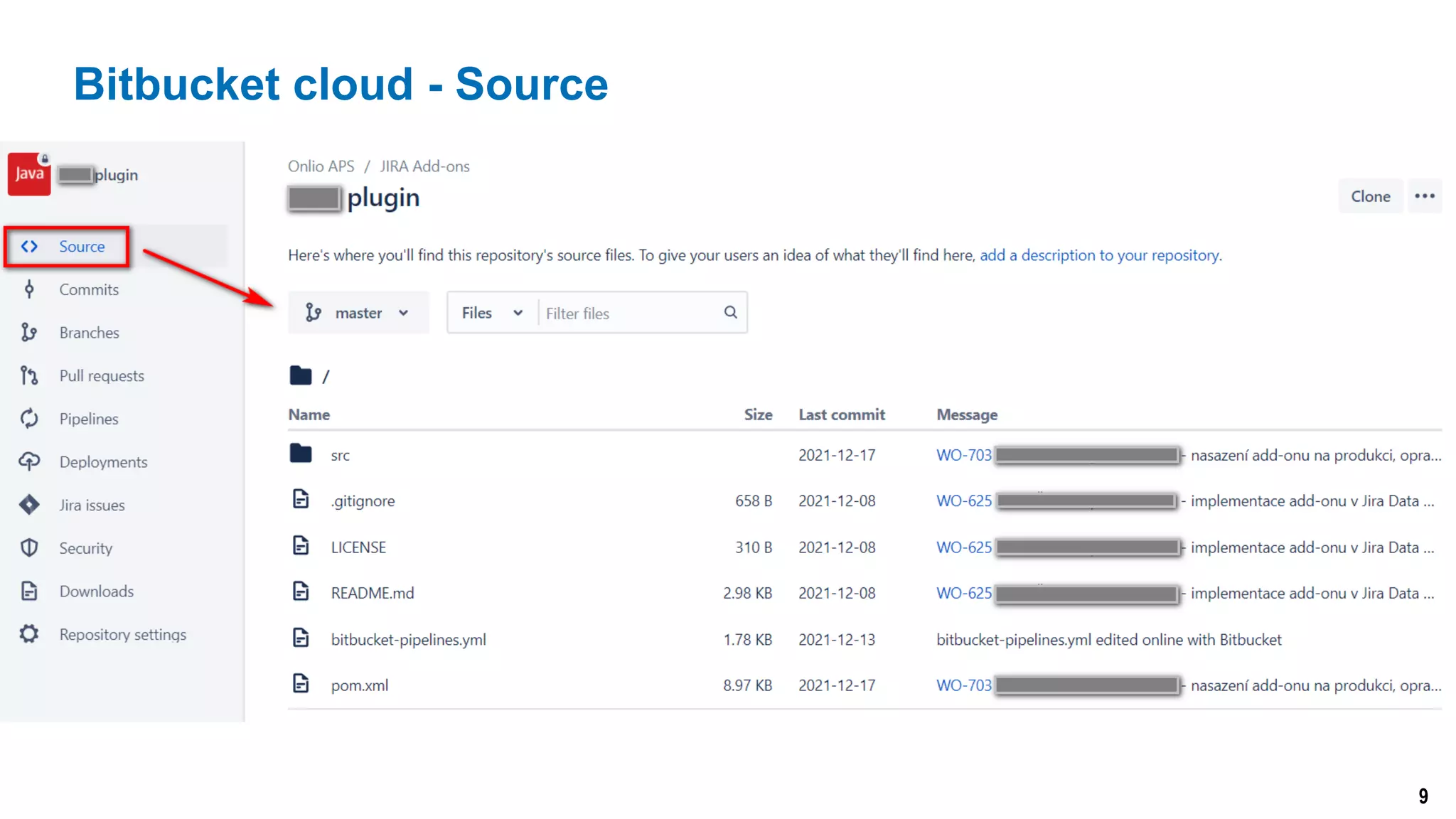Open Branches in the sidebar
The height and width of the screenshot is (819, 1456).
(90, 333)
